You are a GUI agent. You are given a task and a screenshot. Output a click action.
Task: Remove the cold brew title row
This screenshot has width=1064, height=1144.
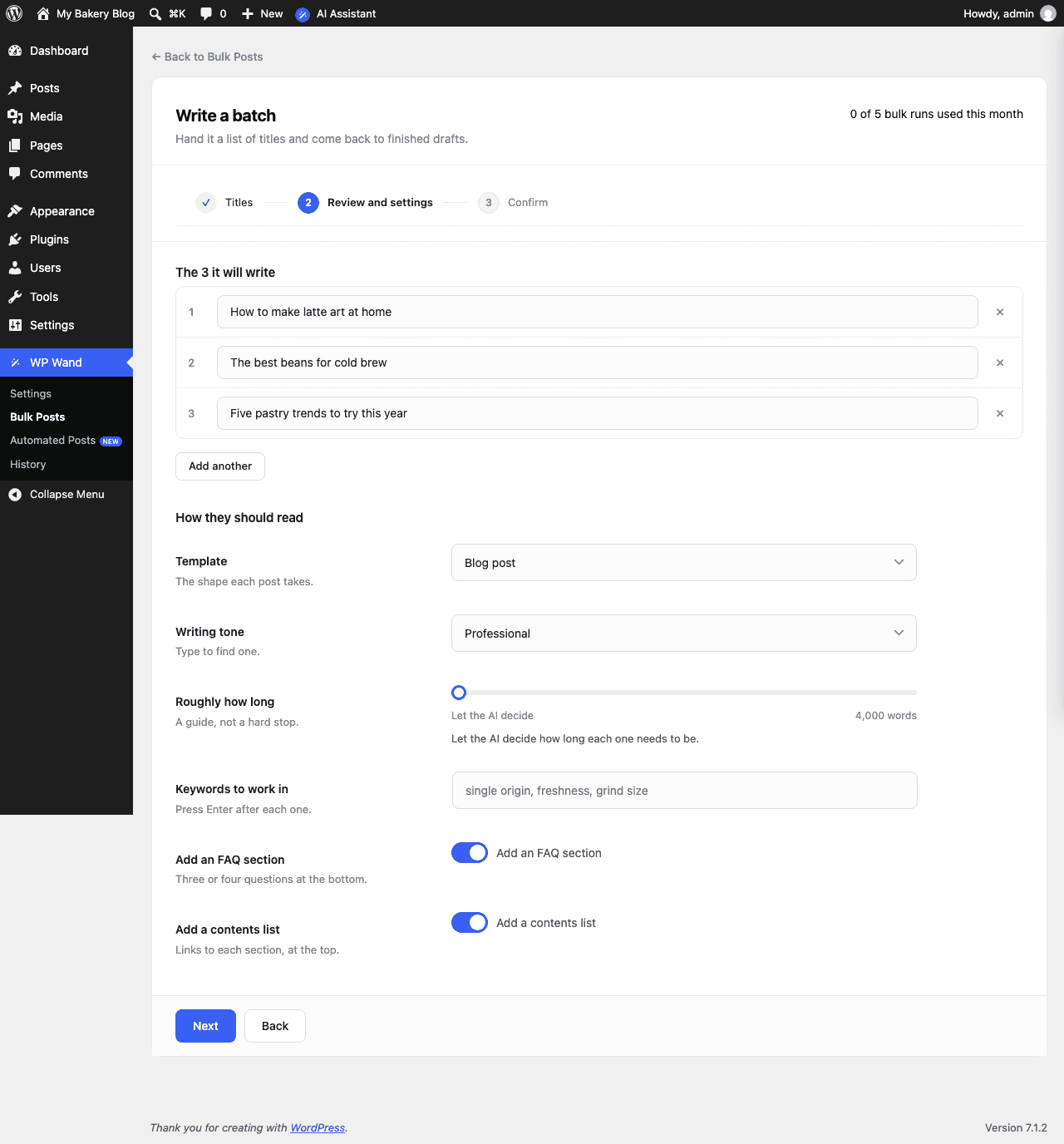[1000, 362]
